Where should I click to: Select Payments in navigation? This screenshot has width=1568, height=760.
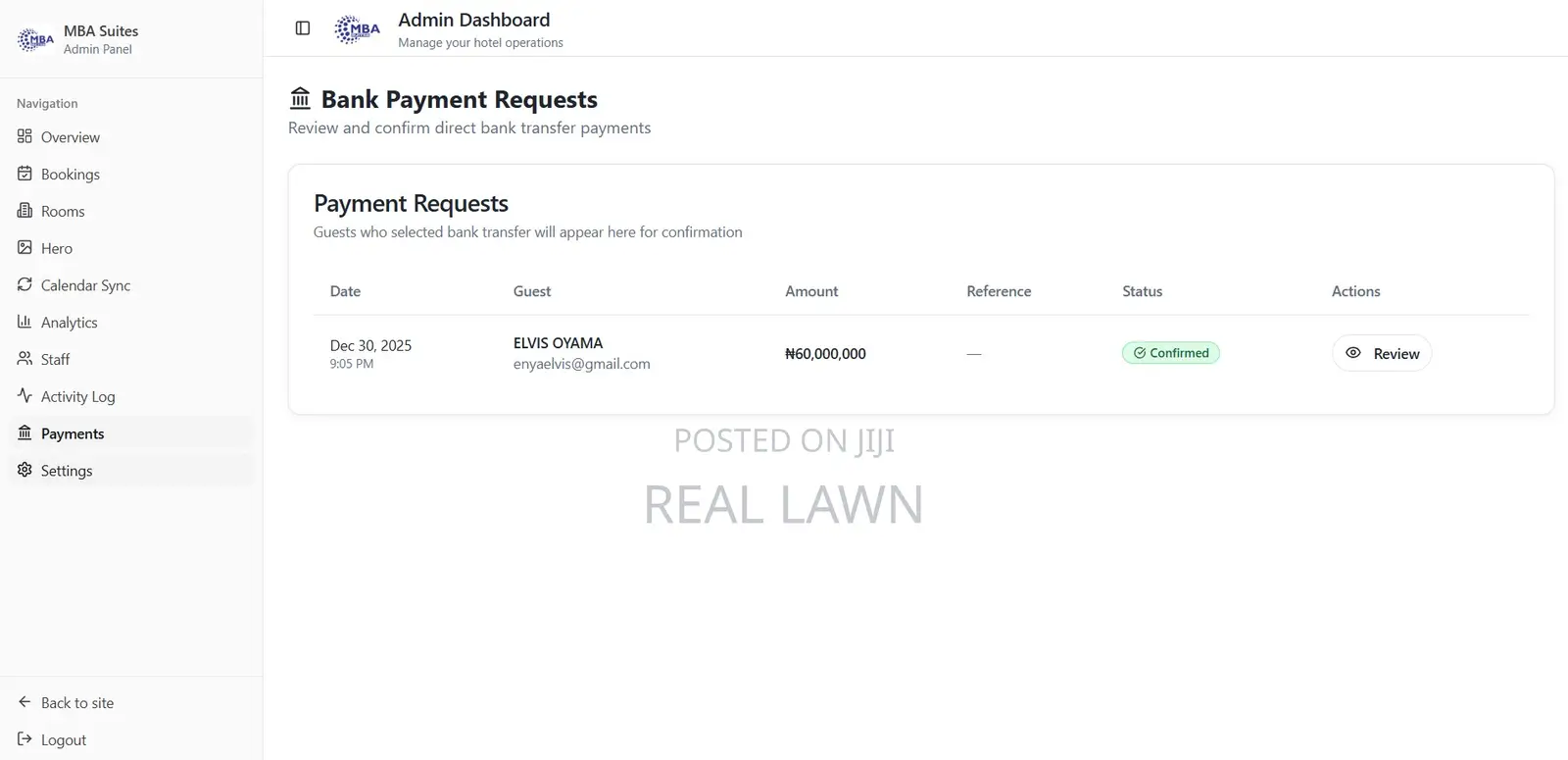tap(131, 433)
